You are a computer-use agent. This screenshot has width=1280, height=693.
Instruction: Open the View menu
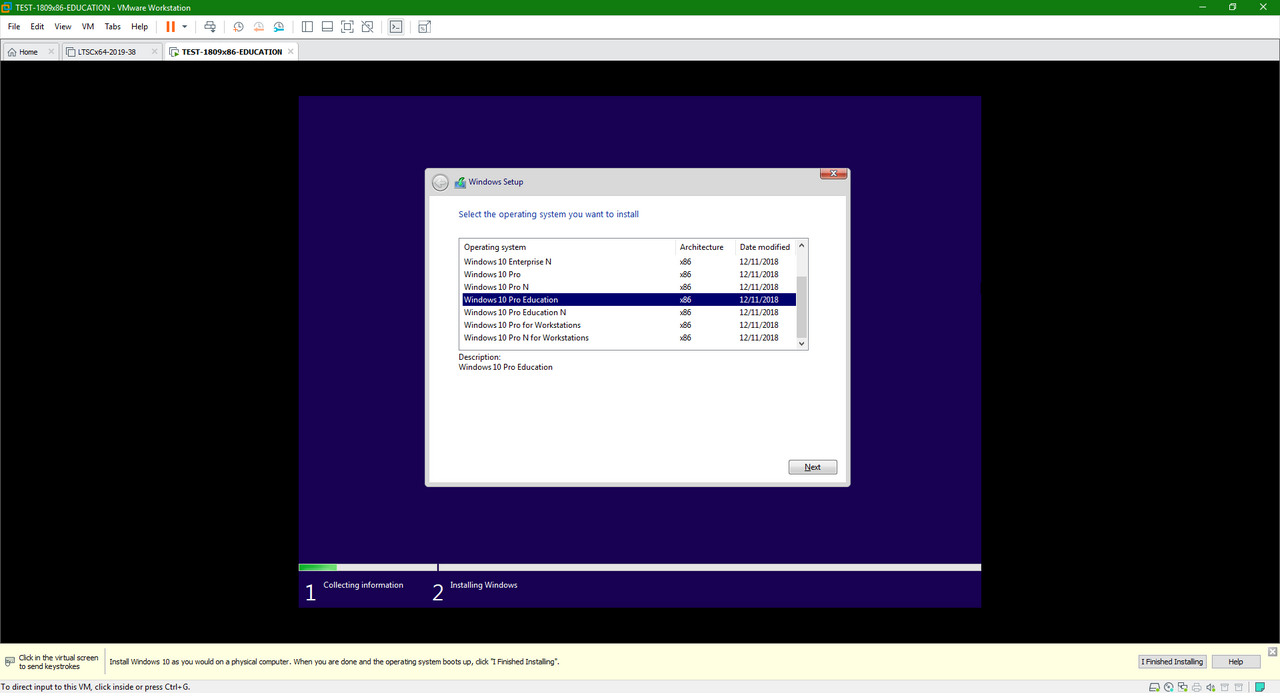[x=63, y=27]
